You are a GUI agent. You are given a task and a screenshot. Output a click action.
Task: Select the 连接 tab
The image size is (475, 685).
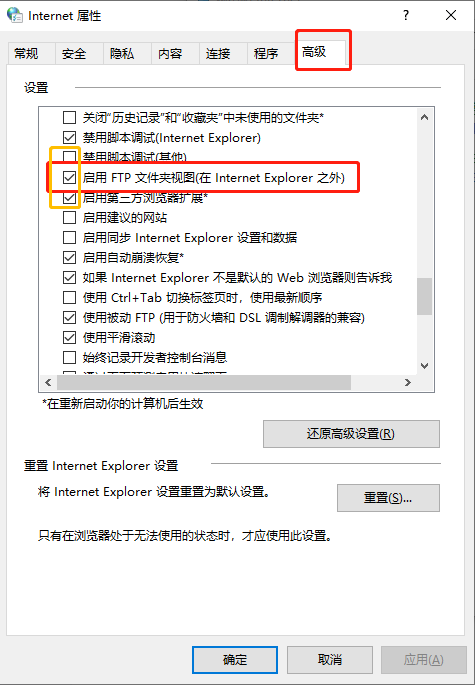point(218,54)
